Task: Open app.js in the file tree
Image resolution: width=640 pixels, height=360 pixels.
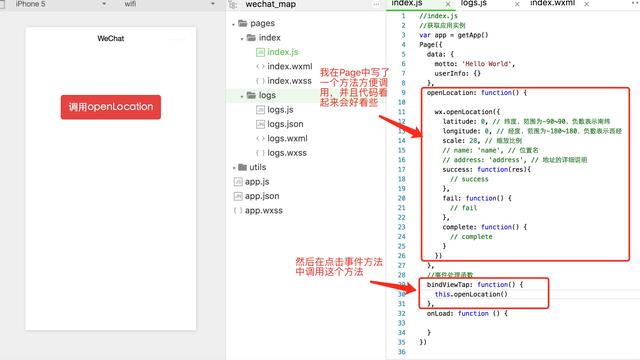Action: [x=257, y=182]
